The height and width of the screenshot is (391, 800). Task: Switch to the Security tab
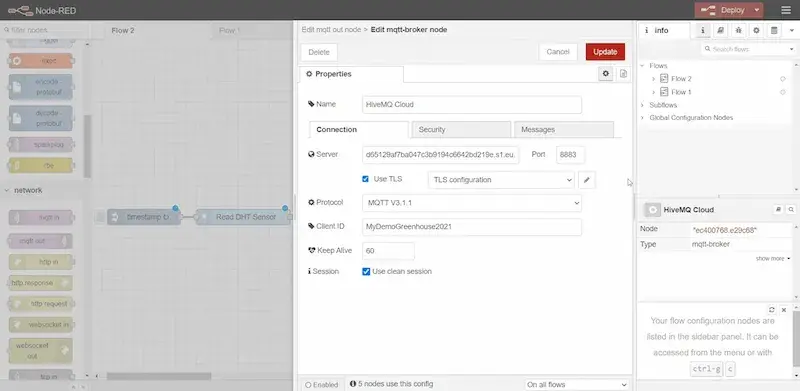click(x=461, y=130)
